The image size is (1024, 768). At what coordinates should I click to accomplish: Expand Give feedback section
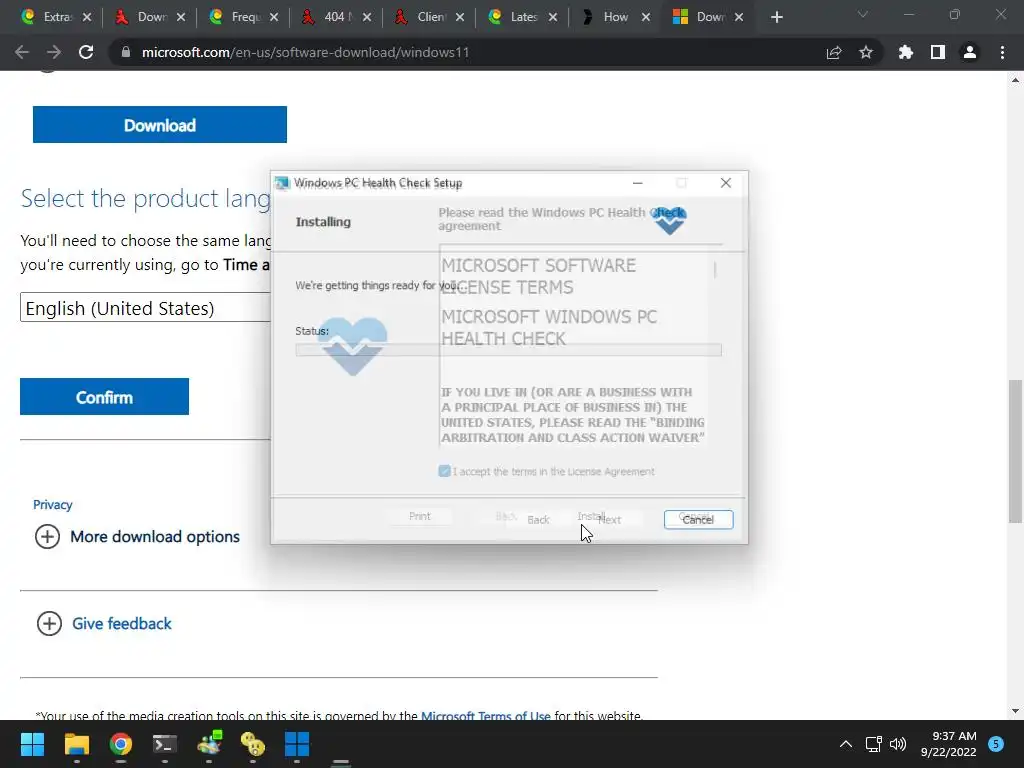tap(104, 624)
